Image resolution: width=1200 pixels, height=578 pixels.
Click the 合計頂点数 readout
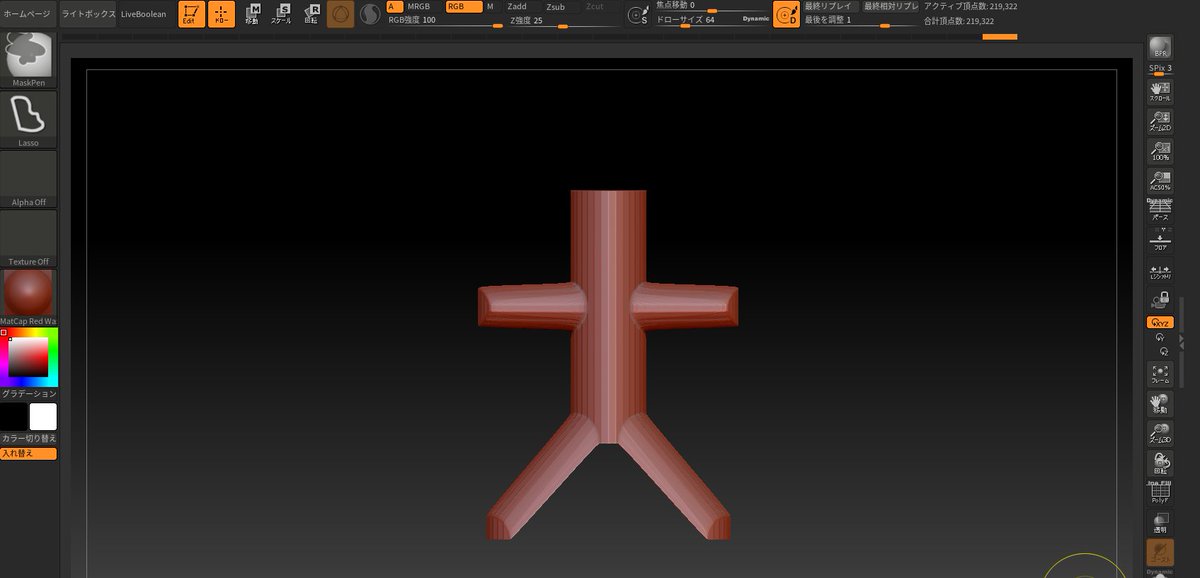click(959, 20)
